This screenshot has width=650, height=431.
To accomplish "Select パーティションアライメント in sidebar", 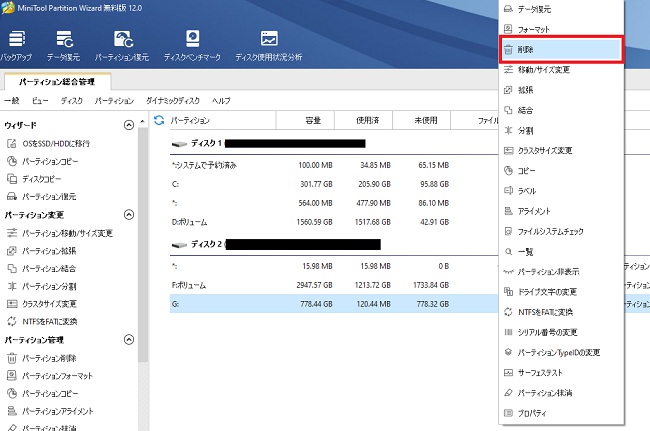I will click(50, 411).
